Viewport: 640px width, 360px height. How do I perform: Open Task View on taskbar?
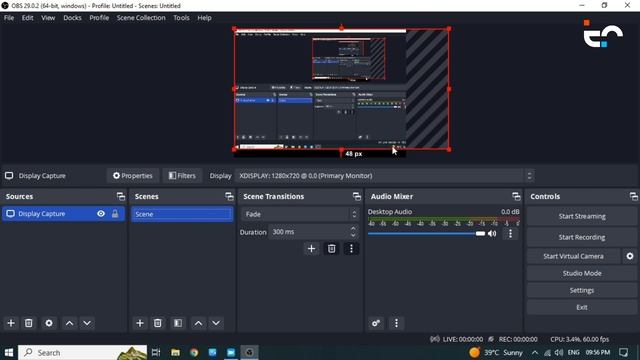coord(156,353)
